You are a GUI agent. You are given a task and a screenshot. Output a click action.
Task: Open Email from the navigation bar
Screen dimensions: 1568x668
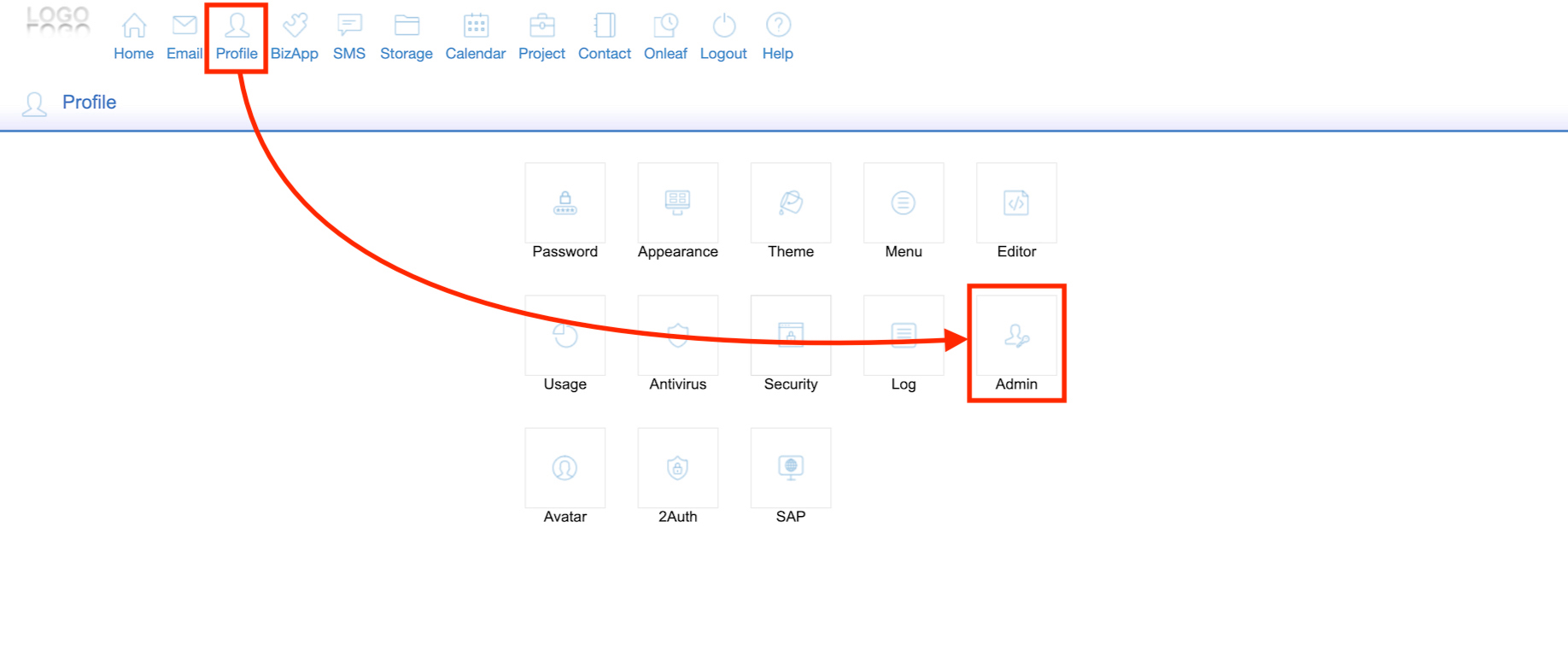point(184,37)
